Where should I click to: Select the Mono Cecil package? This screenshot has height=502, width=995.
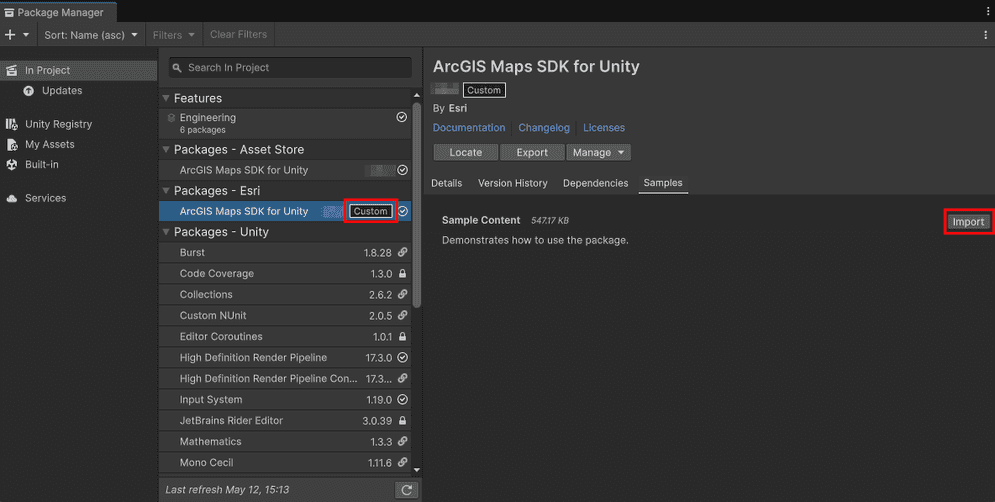click(285, 463)
